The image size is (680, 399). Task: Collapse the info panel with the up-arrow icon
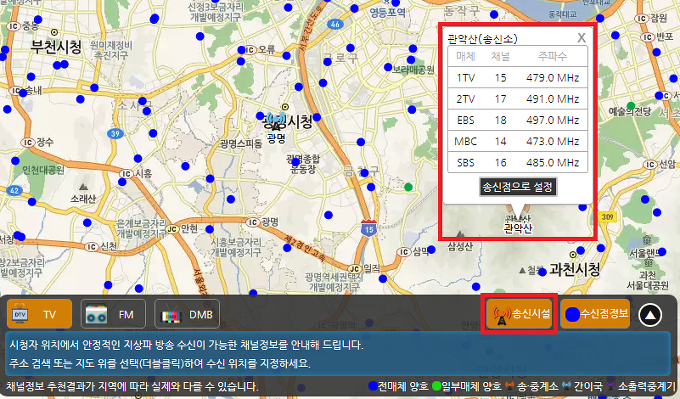650,315
